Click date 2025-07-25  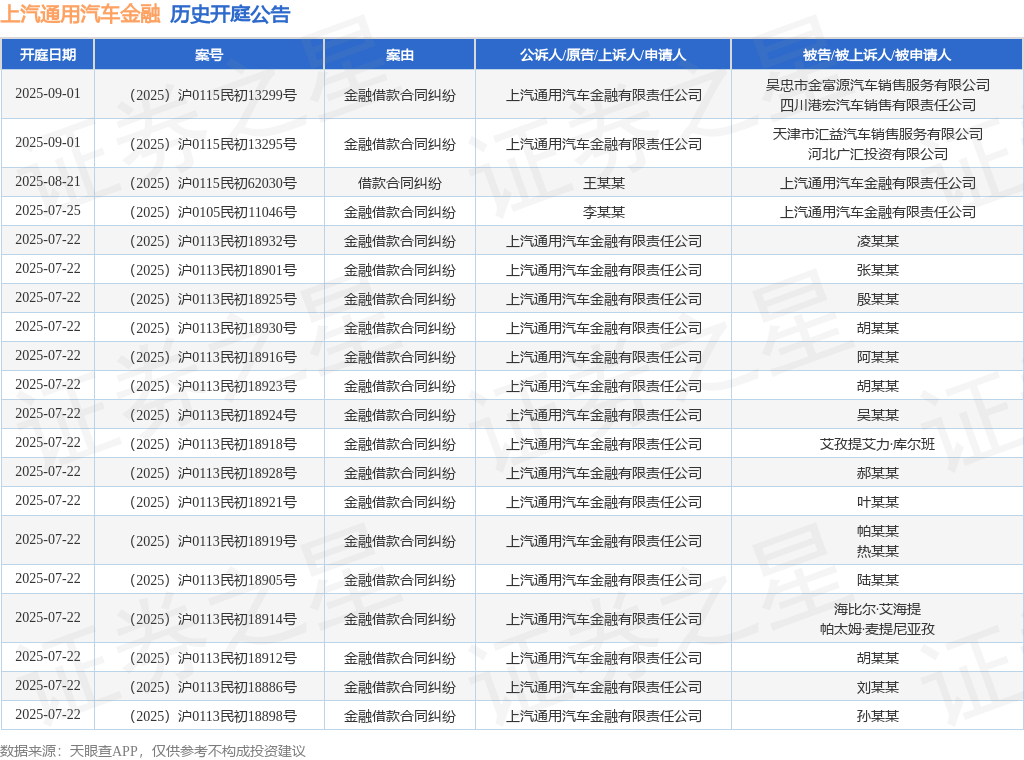click(48, 210)
